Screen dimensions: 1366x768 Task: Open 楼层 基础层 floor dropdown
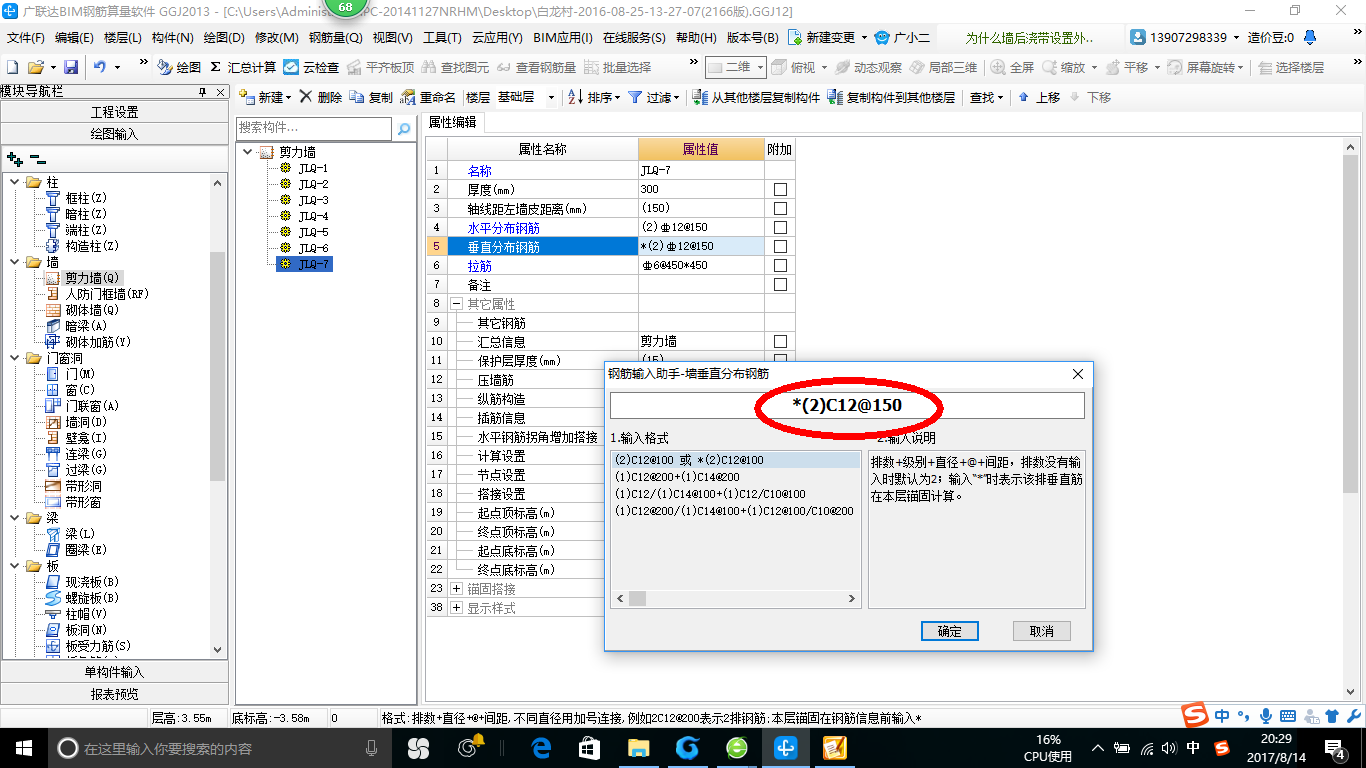coord(549,97)
